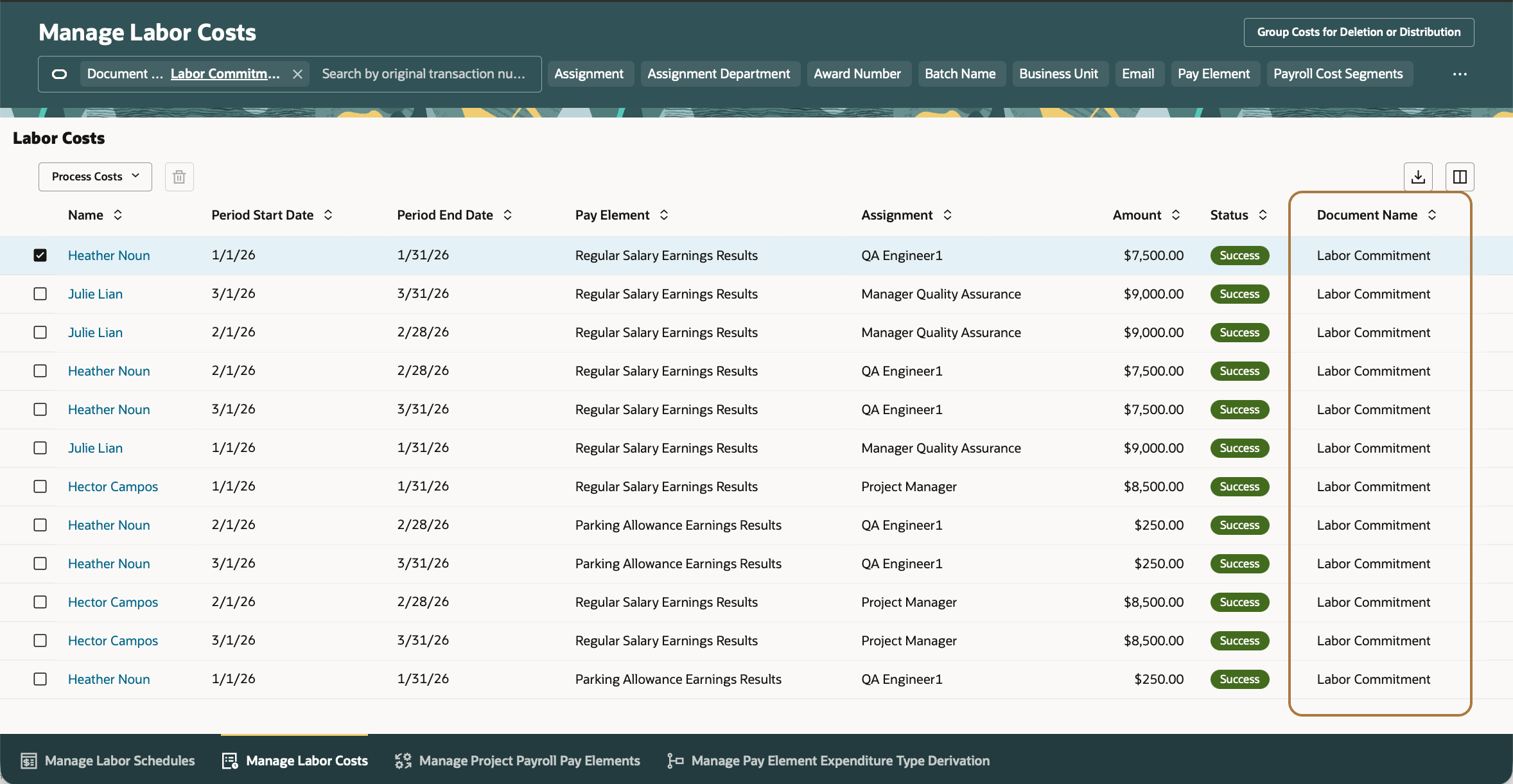Click Group Costs for Deletion or Distribution

point(1358,31)
